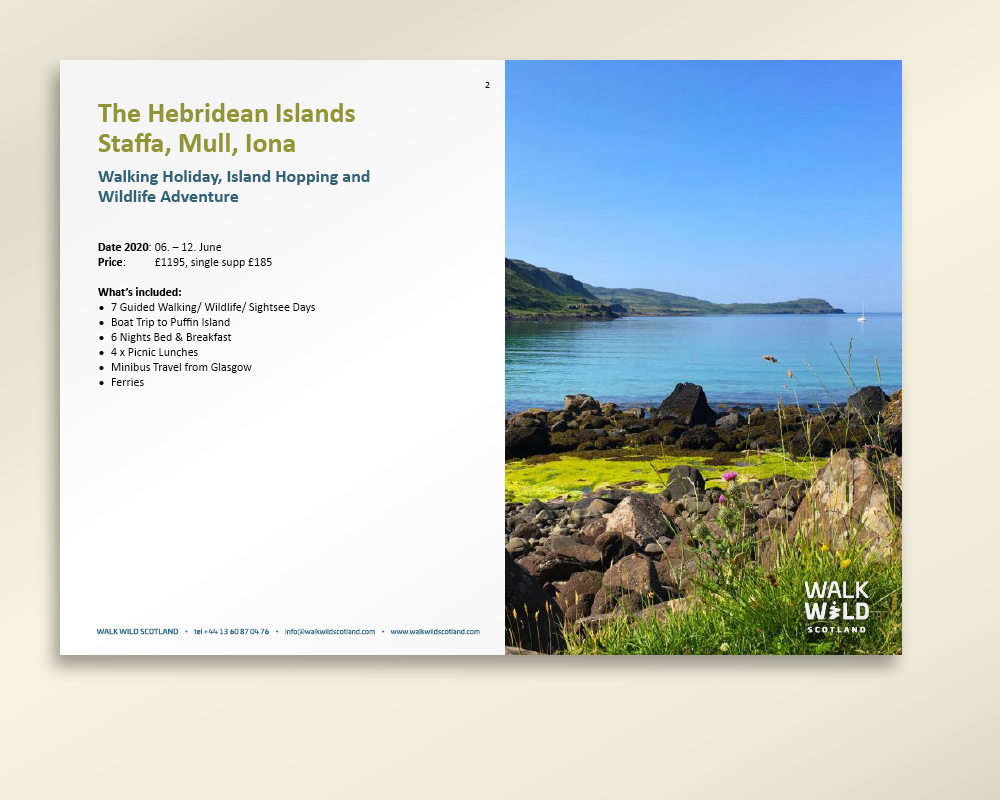Open the www.walkwildscotland.com website link
This screenshot has height=800, width=1000.
tap(434, 632)
